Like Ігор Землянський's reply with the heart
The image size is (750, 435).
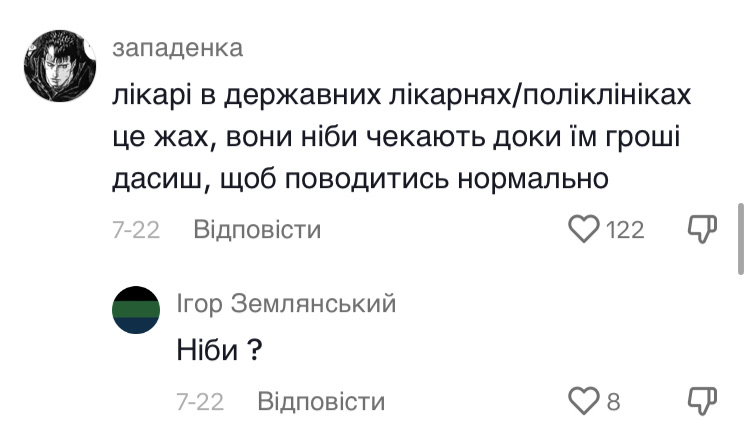click(x=584, y=401)
